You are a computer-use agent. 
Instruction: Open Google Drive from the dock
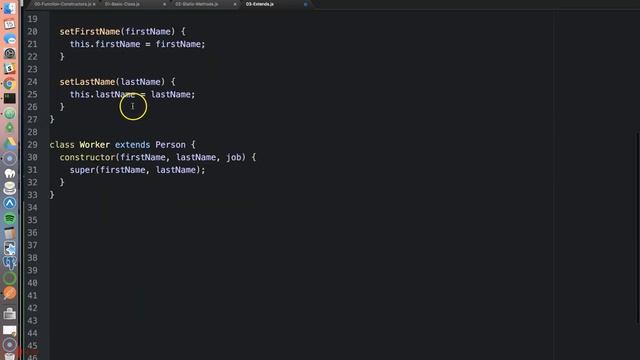point(9,144)
